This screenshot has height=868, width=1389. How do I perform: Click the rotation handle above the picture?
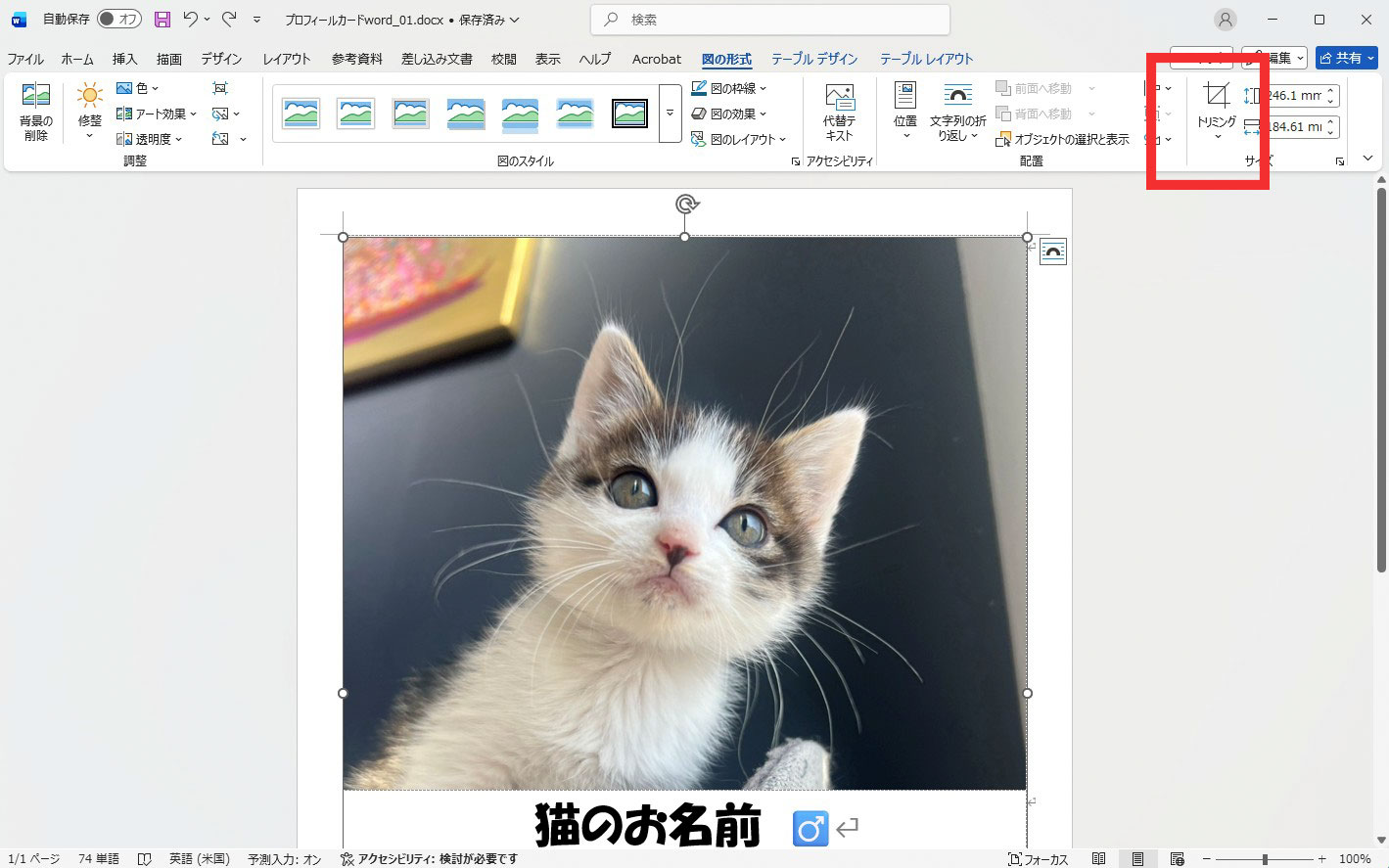coord(685,204)
